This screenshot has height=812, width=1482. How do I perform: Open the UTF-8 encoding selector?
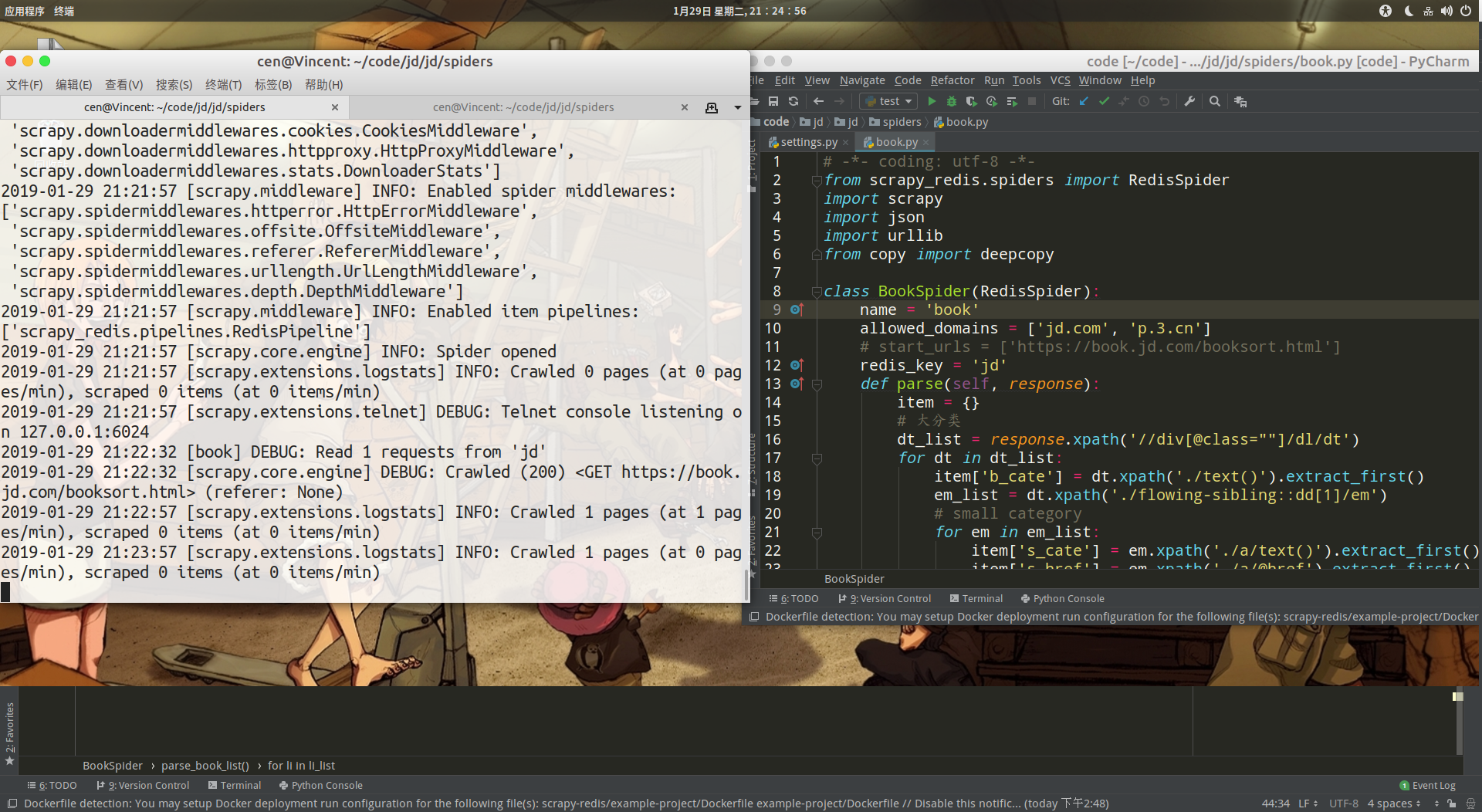point(1344,804)
